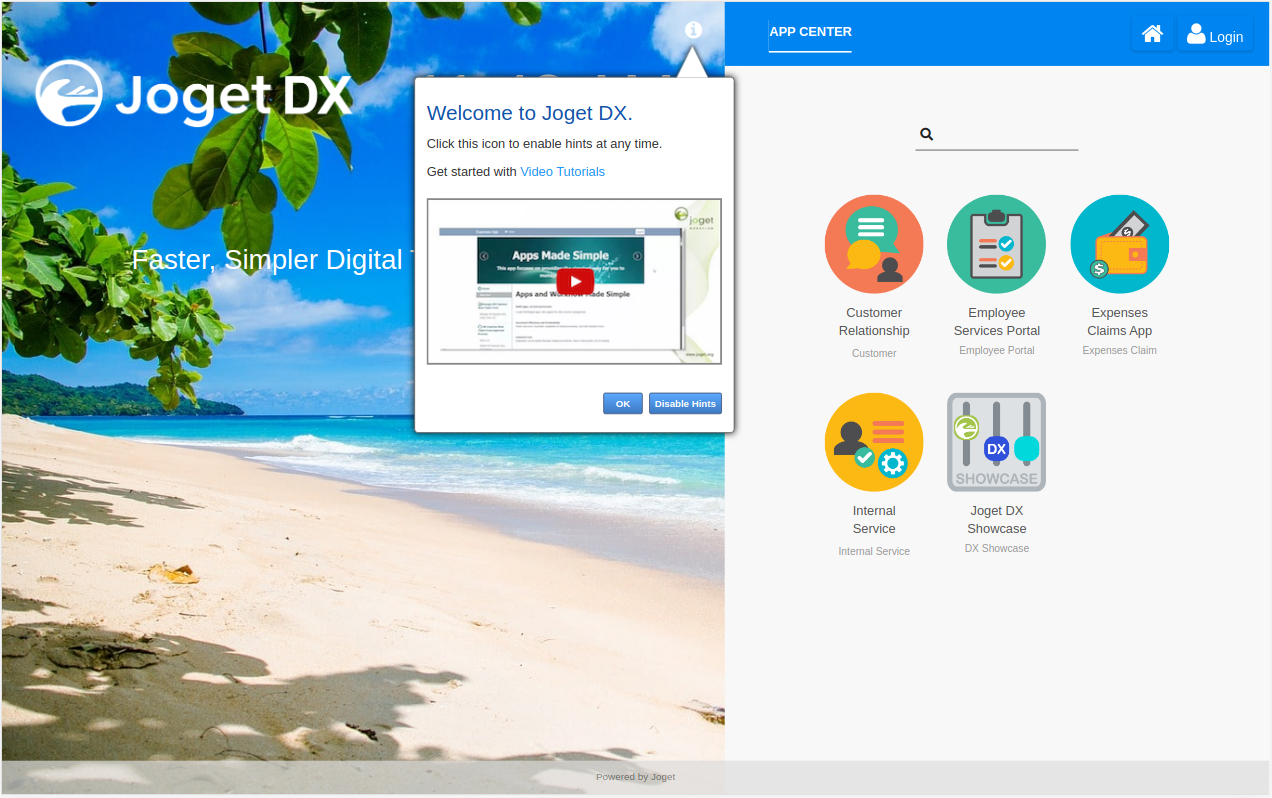Click the hints info icon
This screenshot has width=1272, height=798.
[x=693, y=30]
